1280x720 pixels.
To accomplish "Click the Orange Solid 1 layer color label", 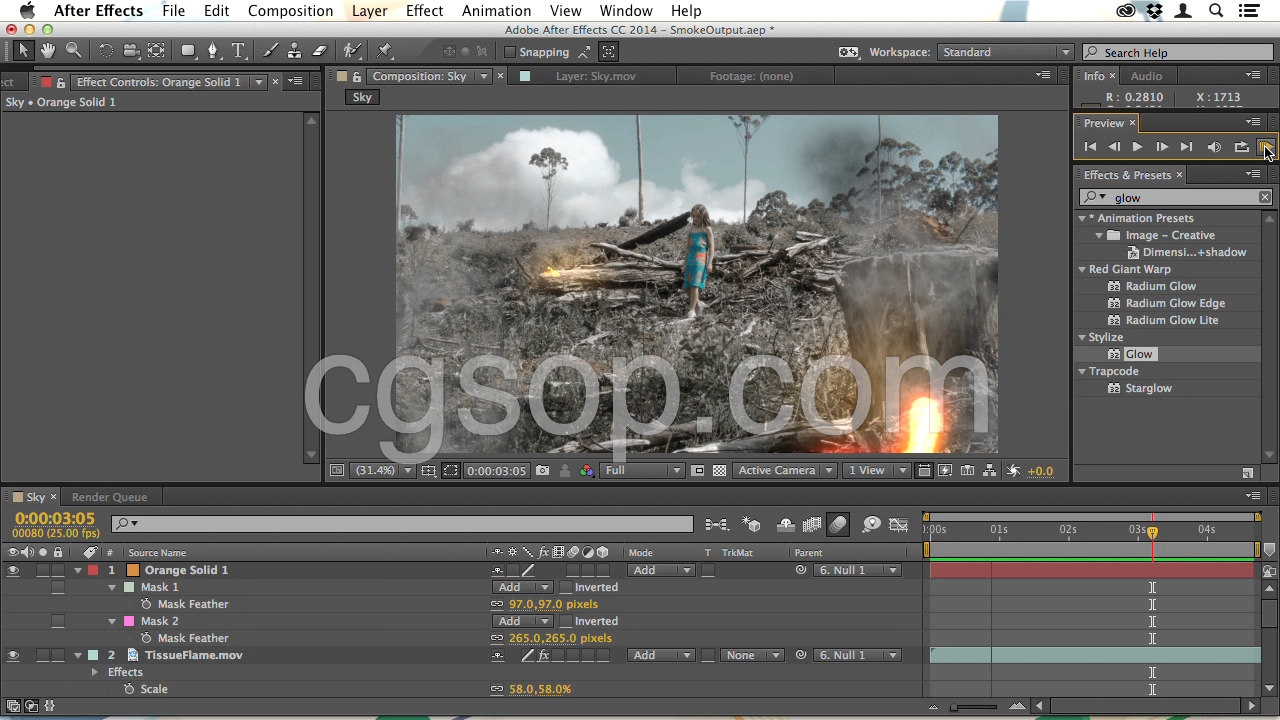I will coord(93,570).
